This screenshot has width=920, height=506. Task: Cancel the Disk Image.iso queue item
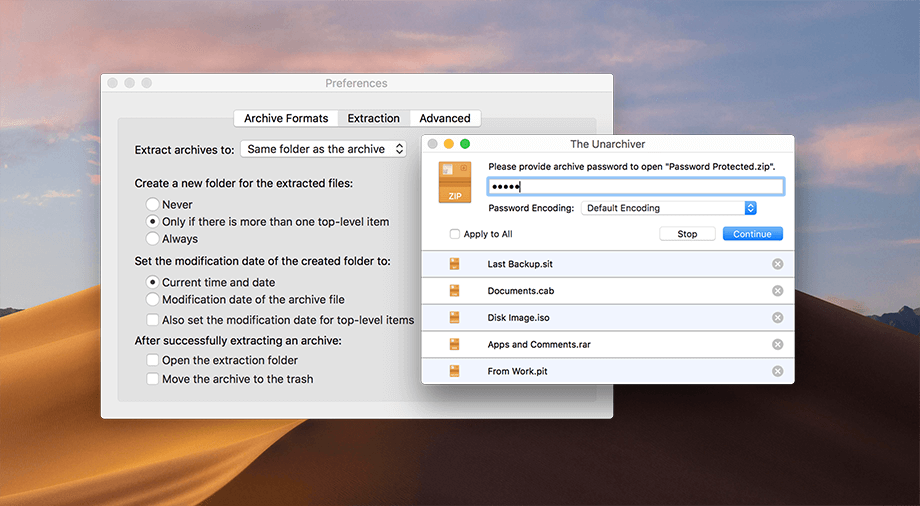coord(777,318)
